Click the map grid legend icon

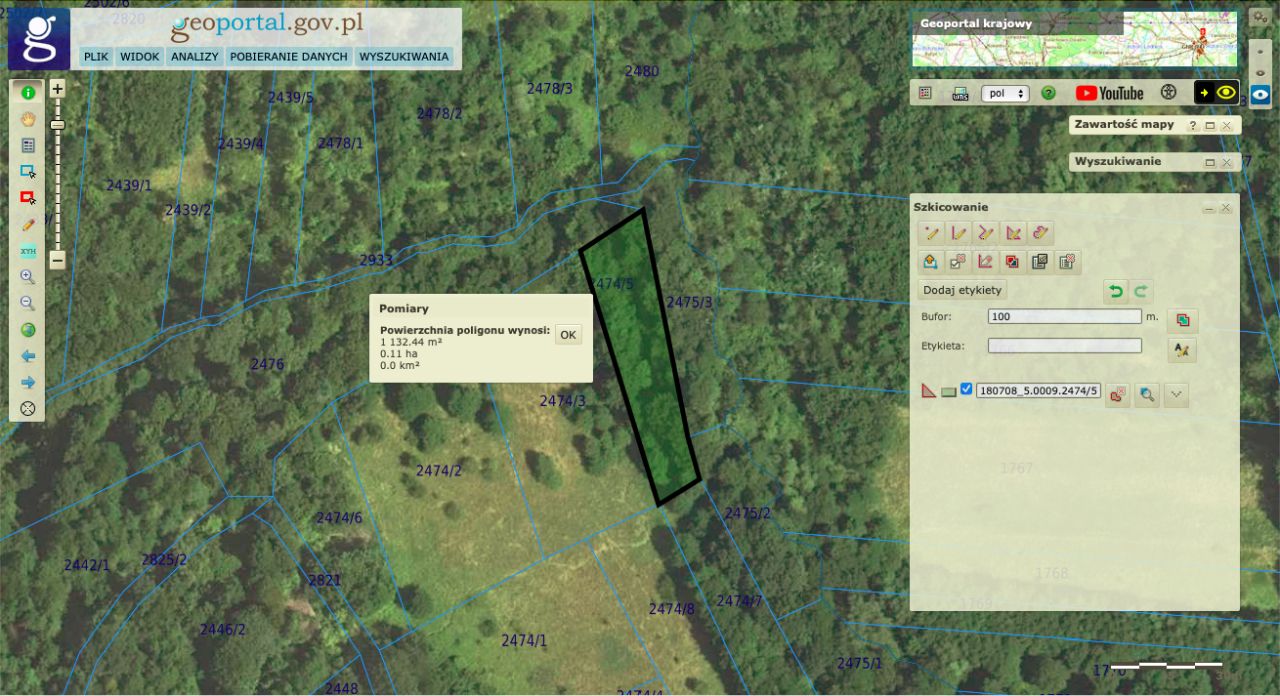925,93
